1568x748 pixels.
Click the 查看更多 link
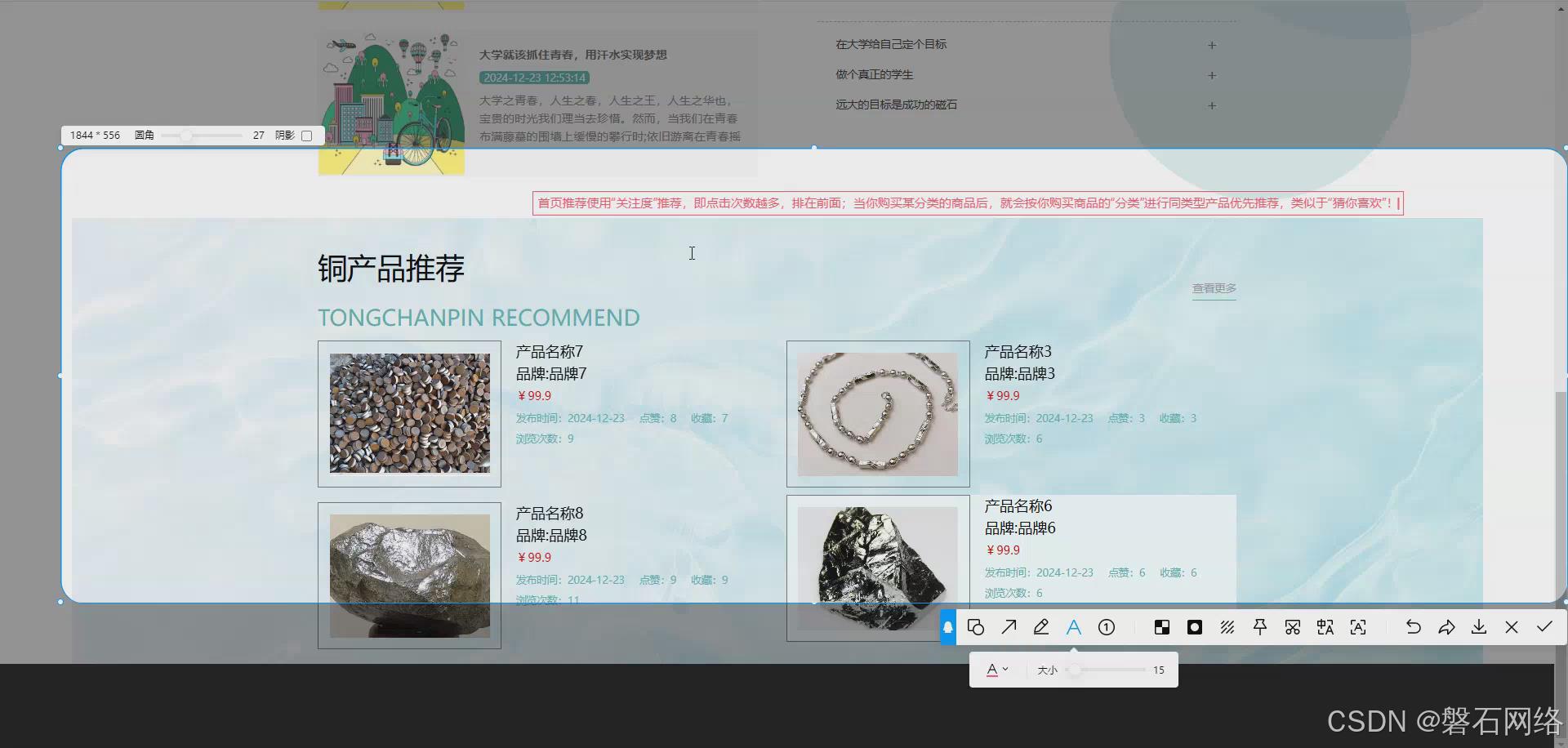click(x=1214, y=288)
